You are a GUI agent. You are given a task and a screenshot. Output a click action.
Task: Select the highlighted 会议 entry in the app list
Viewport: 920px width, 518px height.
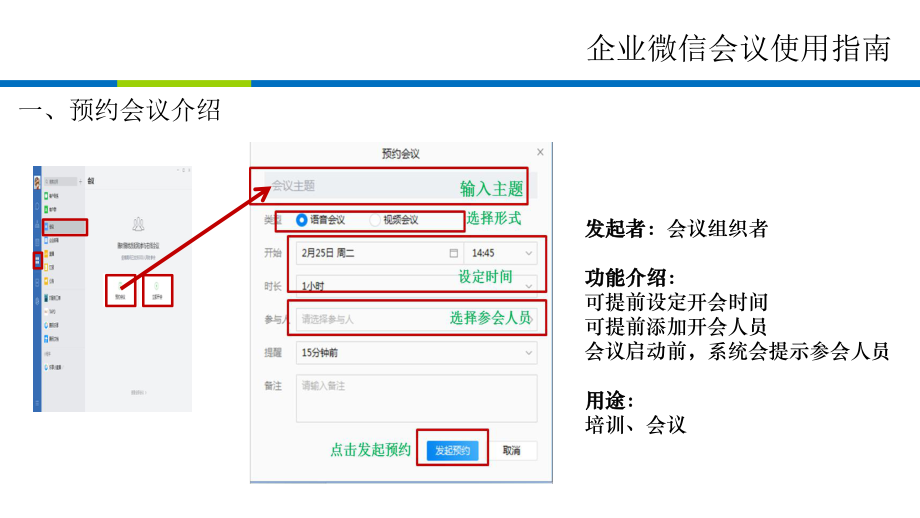pos(65,227)
